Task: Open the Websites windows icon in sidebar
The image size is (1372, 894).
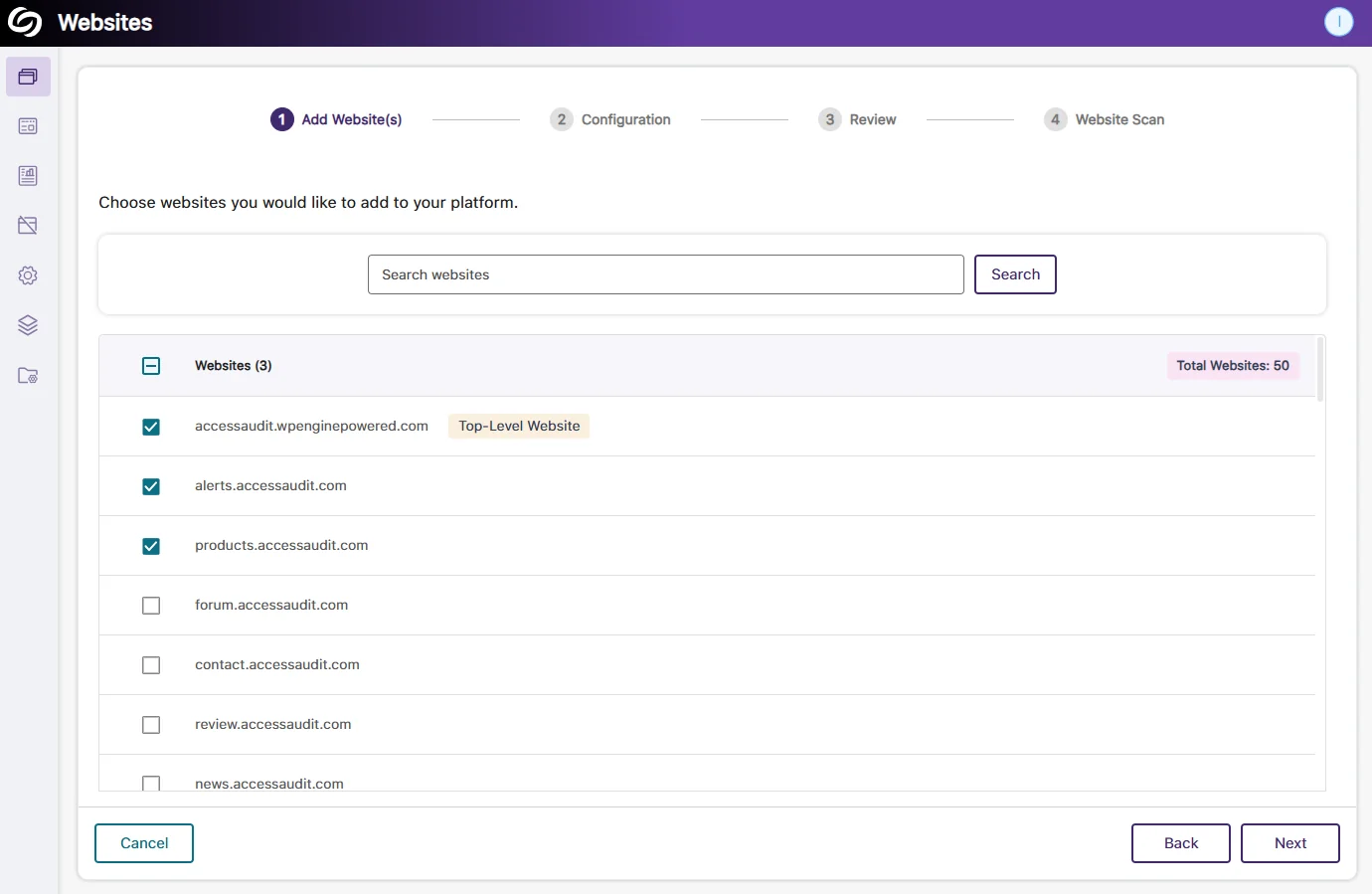Action: click(28, 77)
